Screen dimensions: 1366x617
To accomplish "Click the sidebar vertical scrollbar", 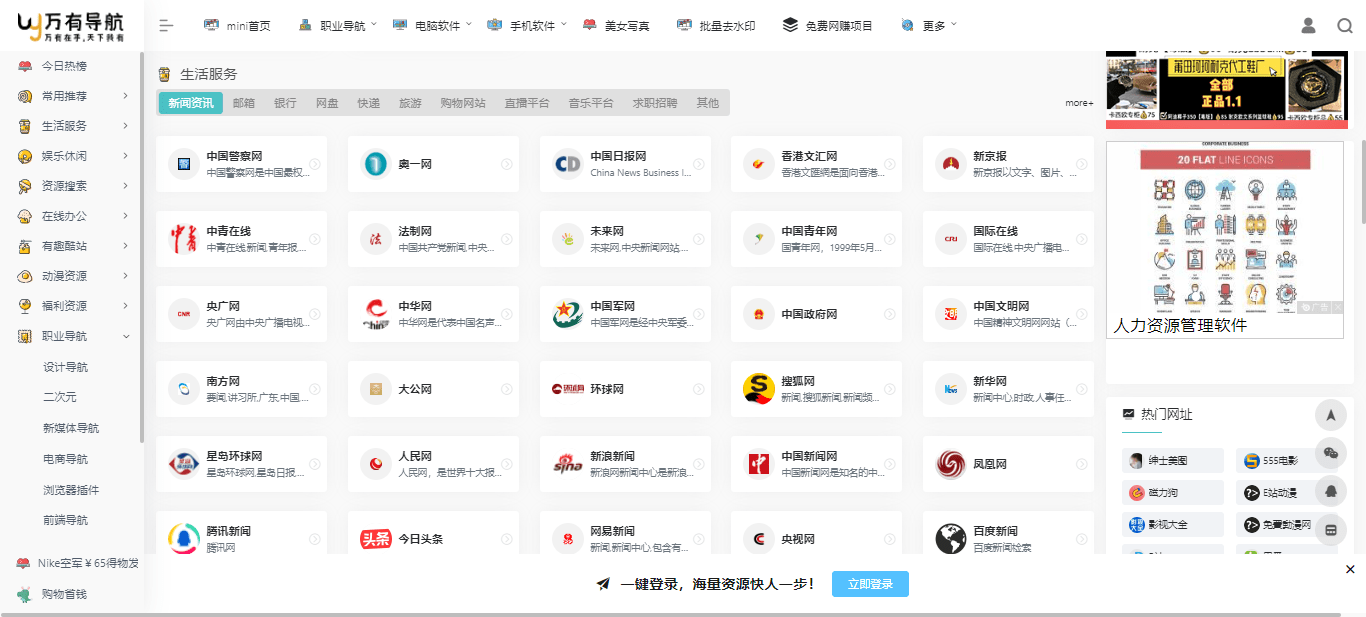I will (142, 247).
